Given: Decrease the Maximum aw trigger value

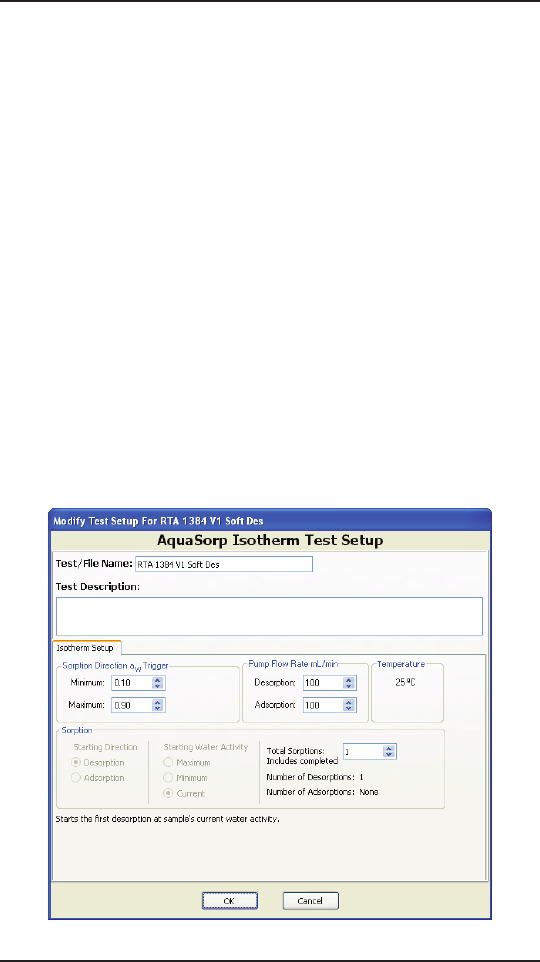Looking at the screenshot, I should pos(158,709).
